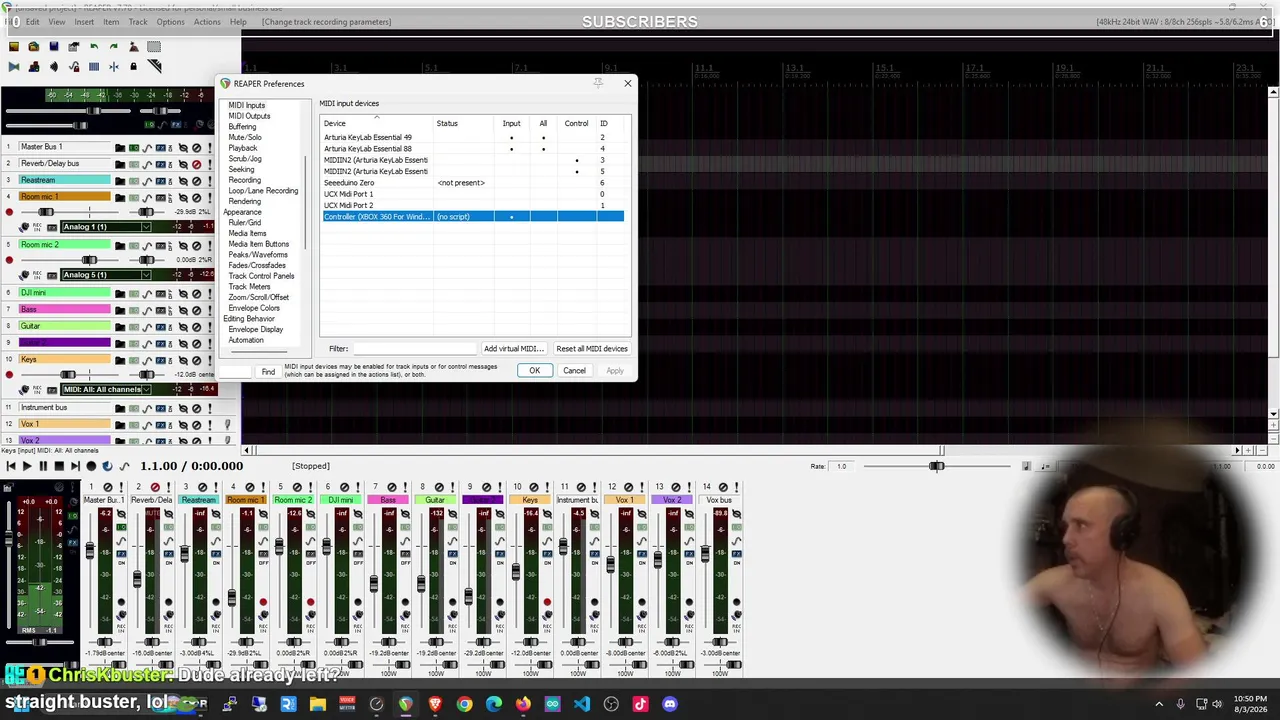
Task: Toggle the metronome icon in the toolbar
Action: (x=134, y=46)
